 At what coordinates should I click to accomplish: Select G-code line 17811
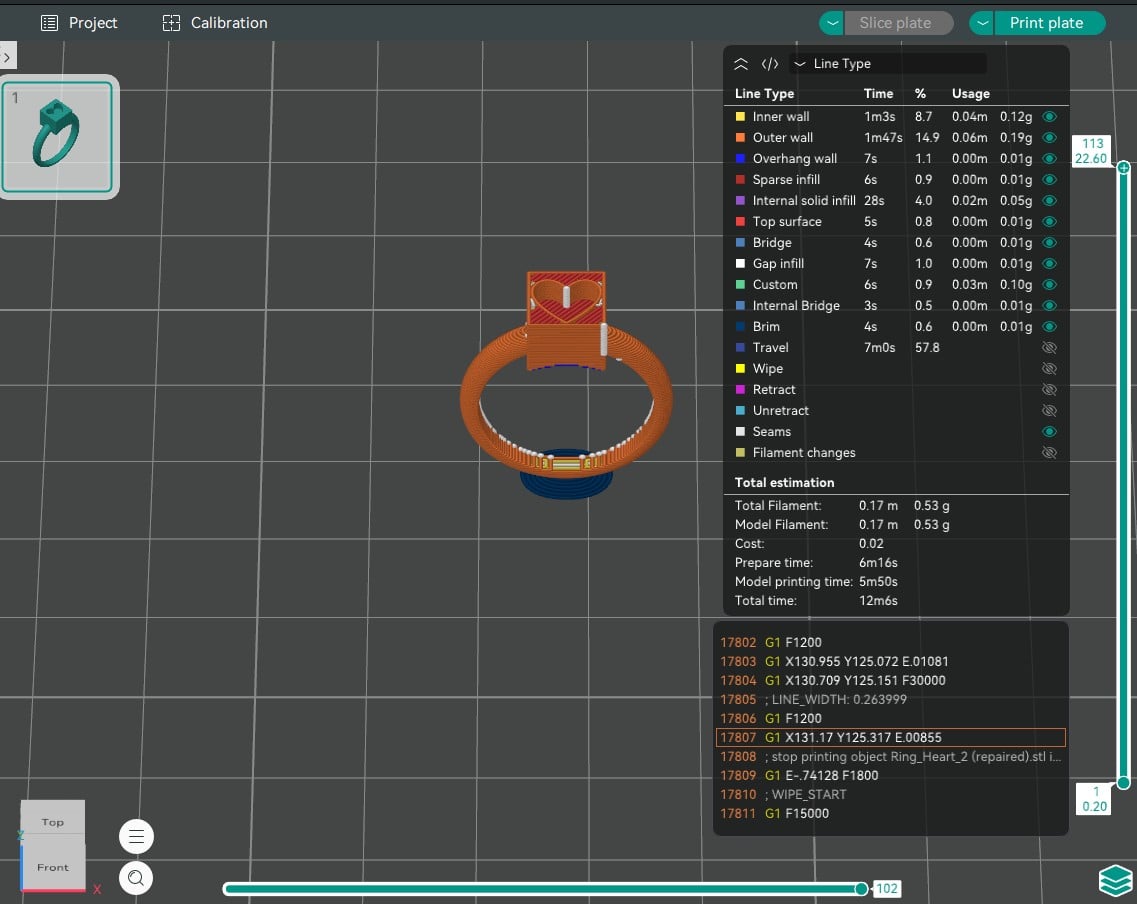(x=890, y=813)
